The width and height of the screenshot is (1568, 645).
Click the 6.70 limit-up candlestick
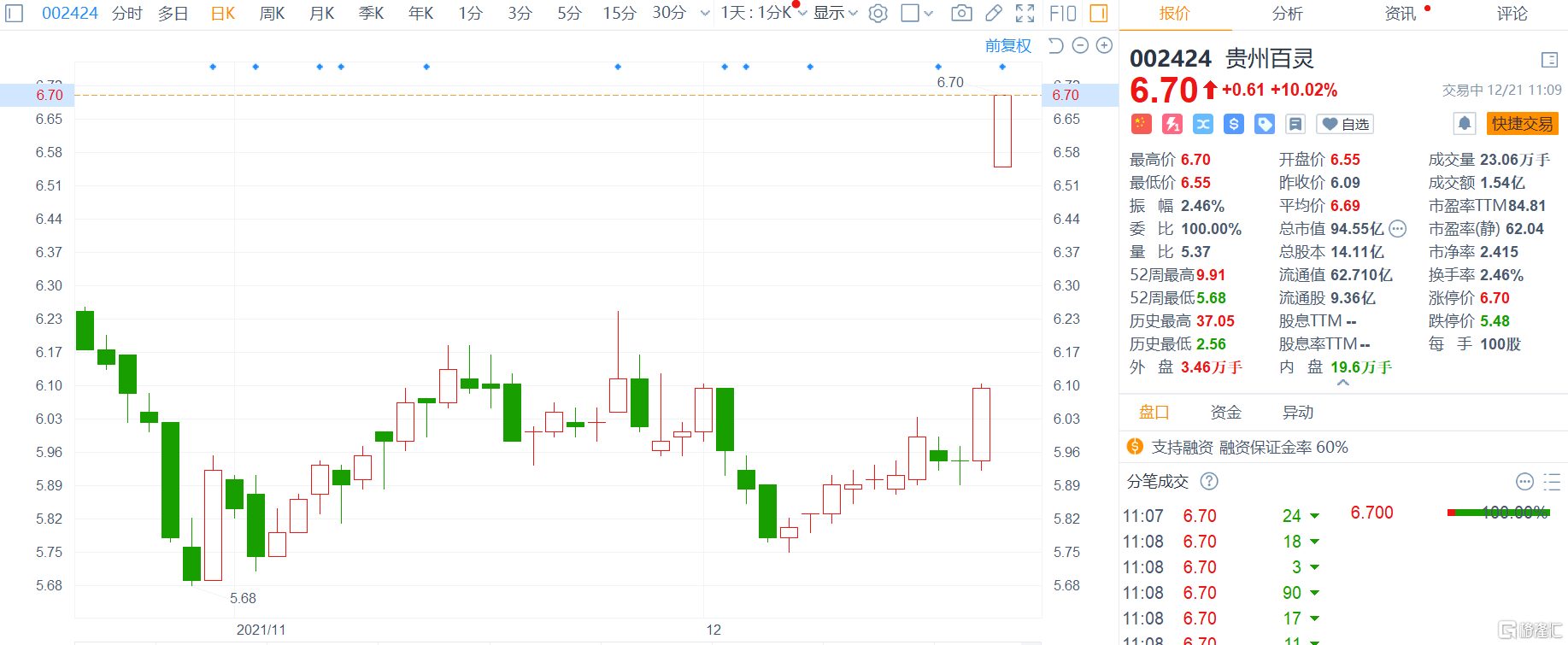click(x=1002, y=131)
